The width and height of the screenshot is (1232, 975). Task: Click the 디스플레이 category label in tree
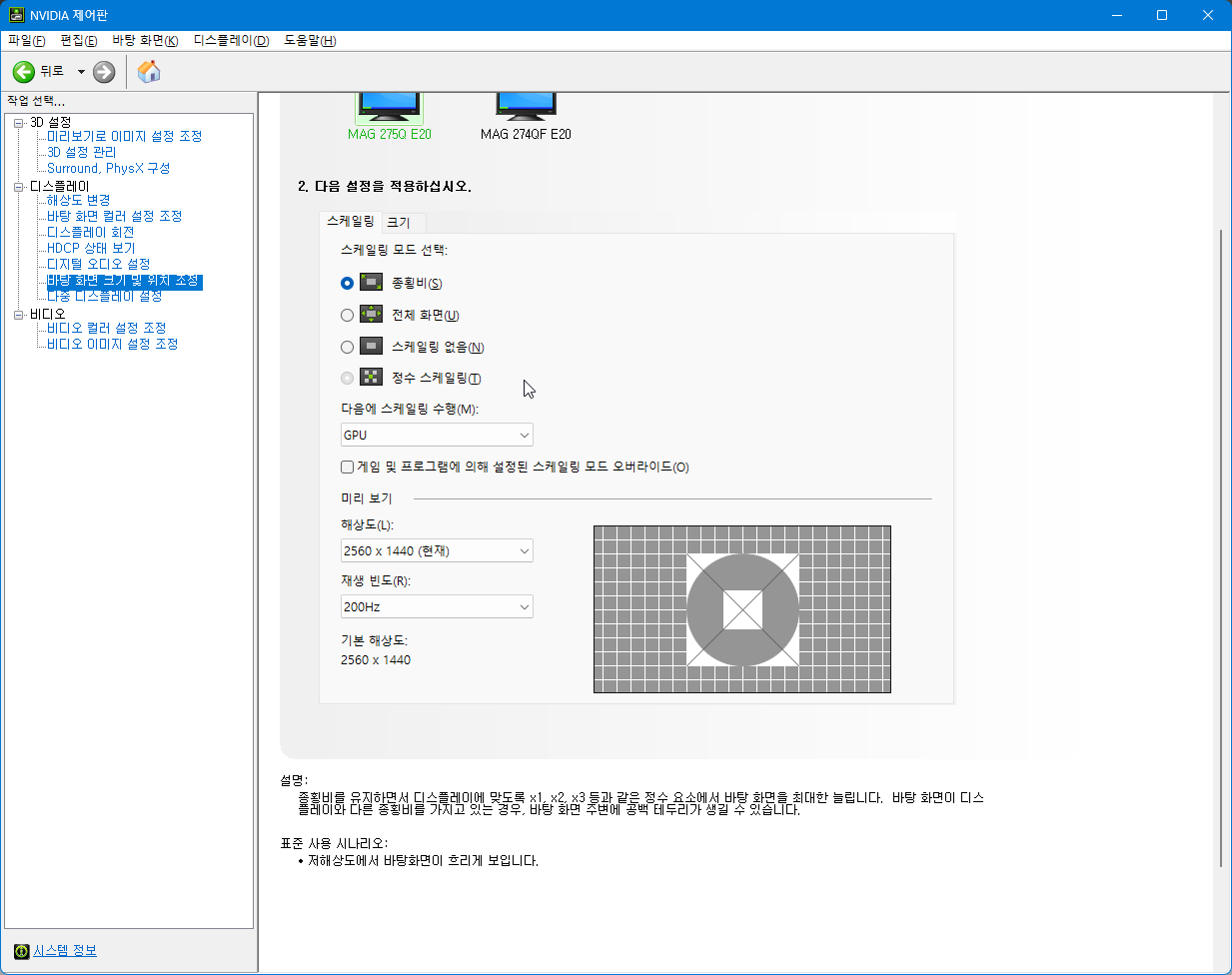(59, 186)
